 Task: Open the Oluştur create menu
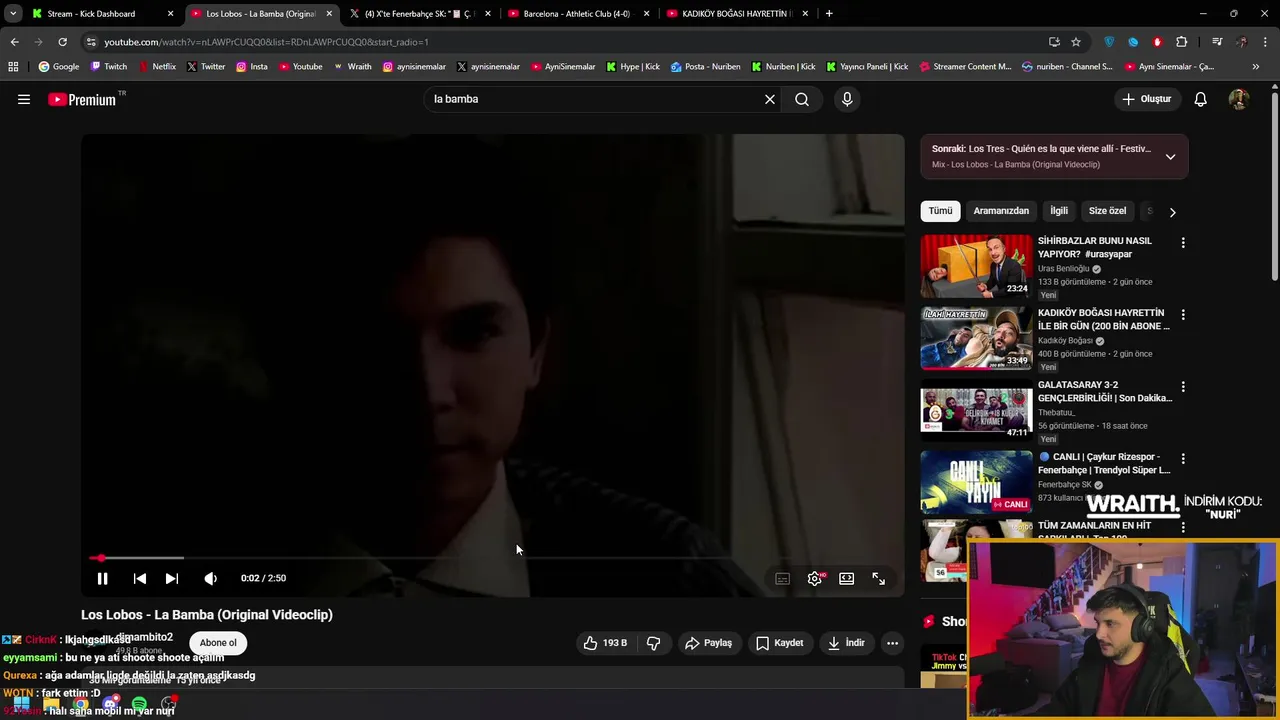(x=1146, y=99)
